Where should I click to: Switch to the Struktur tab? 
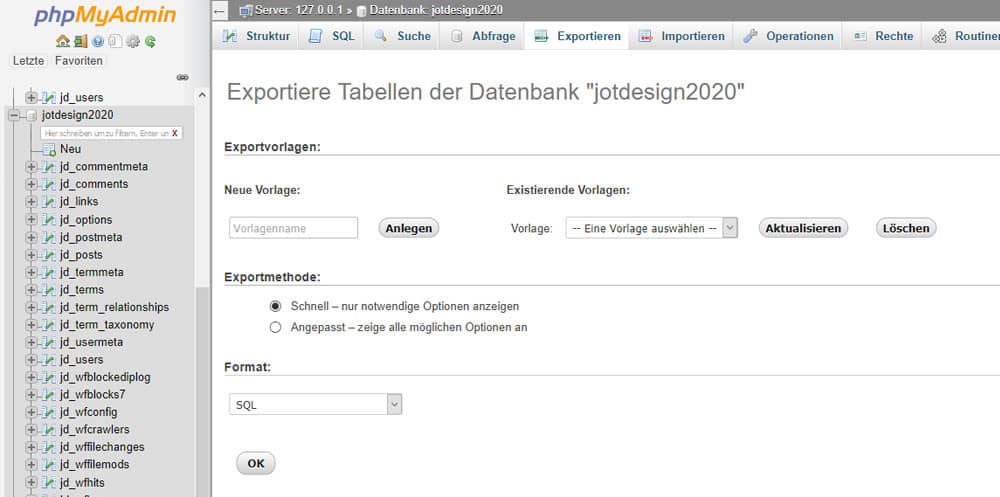click(256, 36)
